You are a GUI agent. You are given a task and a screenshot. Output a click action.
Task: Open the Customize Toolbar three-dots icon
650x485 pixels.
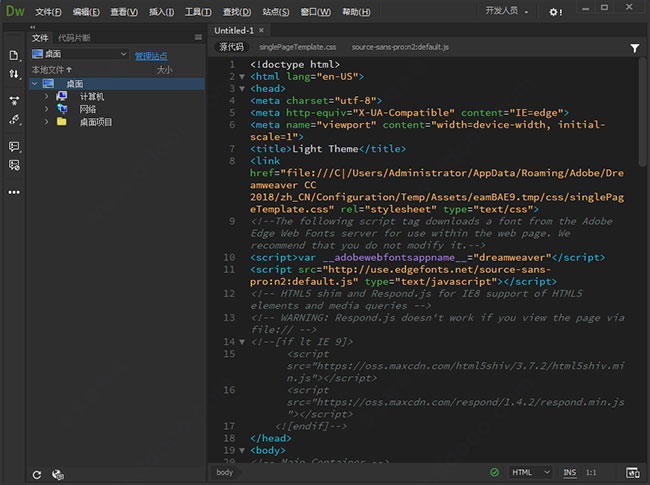coord(14,191)
